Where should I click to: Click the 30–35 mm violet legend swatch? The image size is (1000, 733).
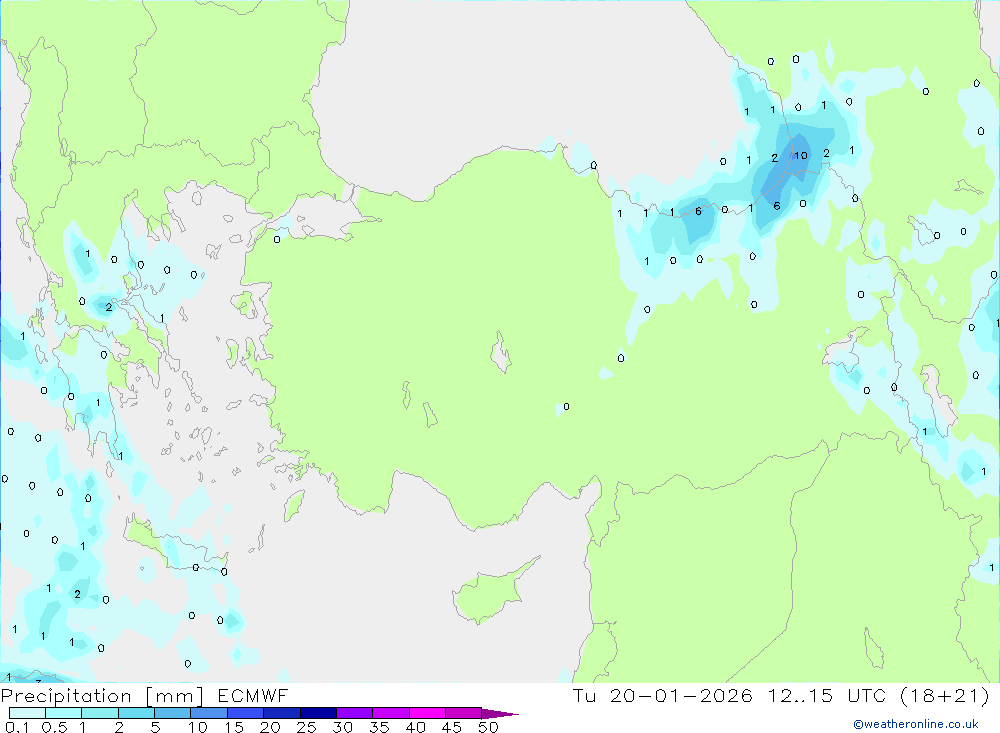(x=355, y=713)
